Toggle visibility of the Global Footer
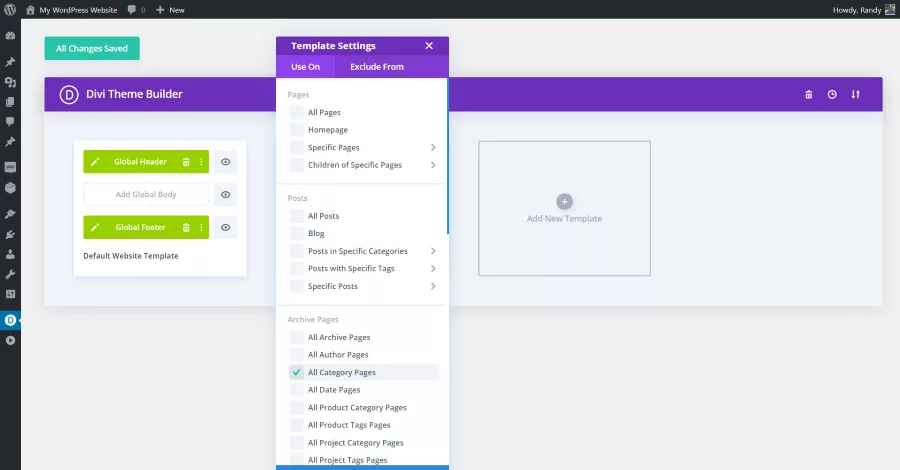 pyautogui.click(x=226, y=227)
